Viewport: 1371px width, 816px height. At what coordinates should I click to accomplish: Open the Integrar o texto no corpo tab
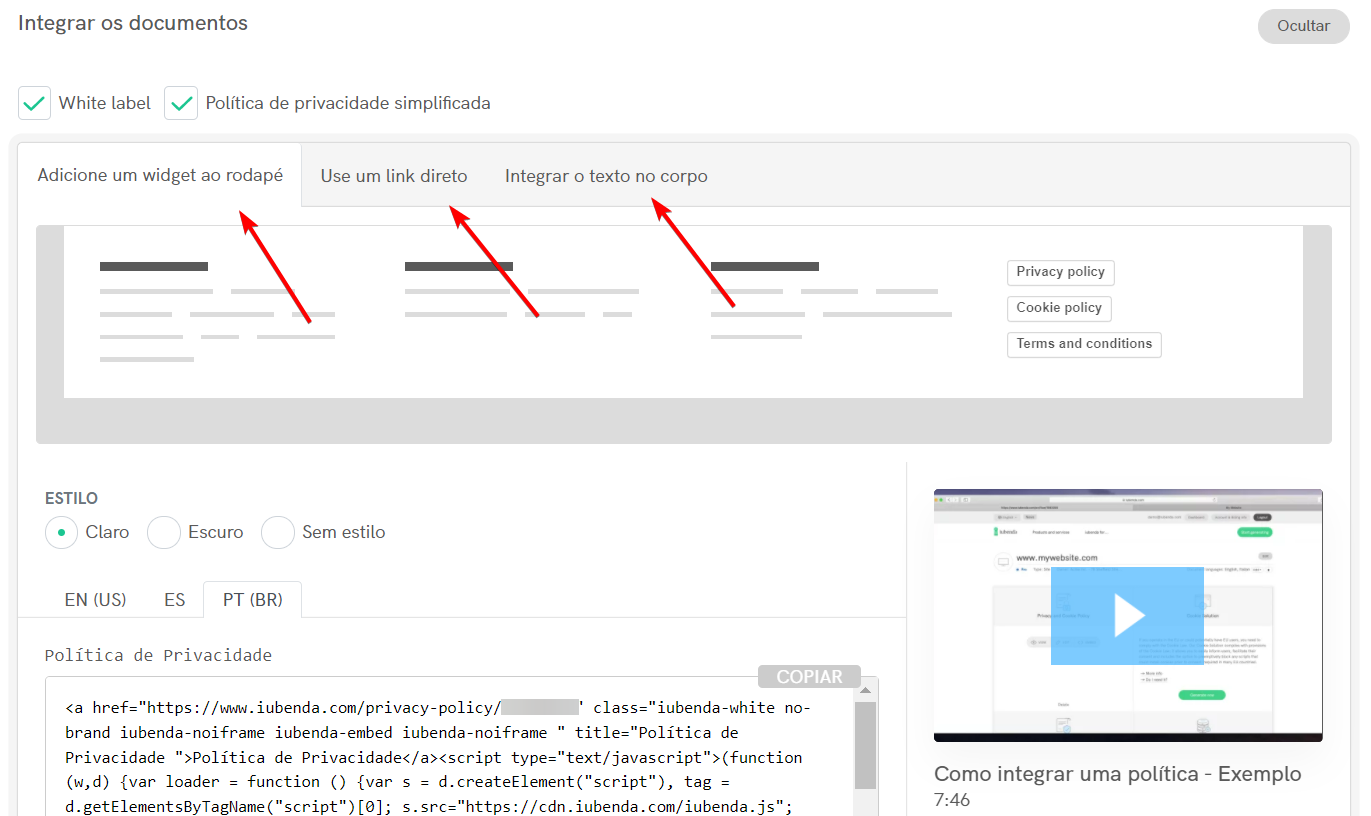tap(605, 176)
